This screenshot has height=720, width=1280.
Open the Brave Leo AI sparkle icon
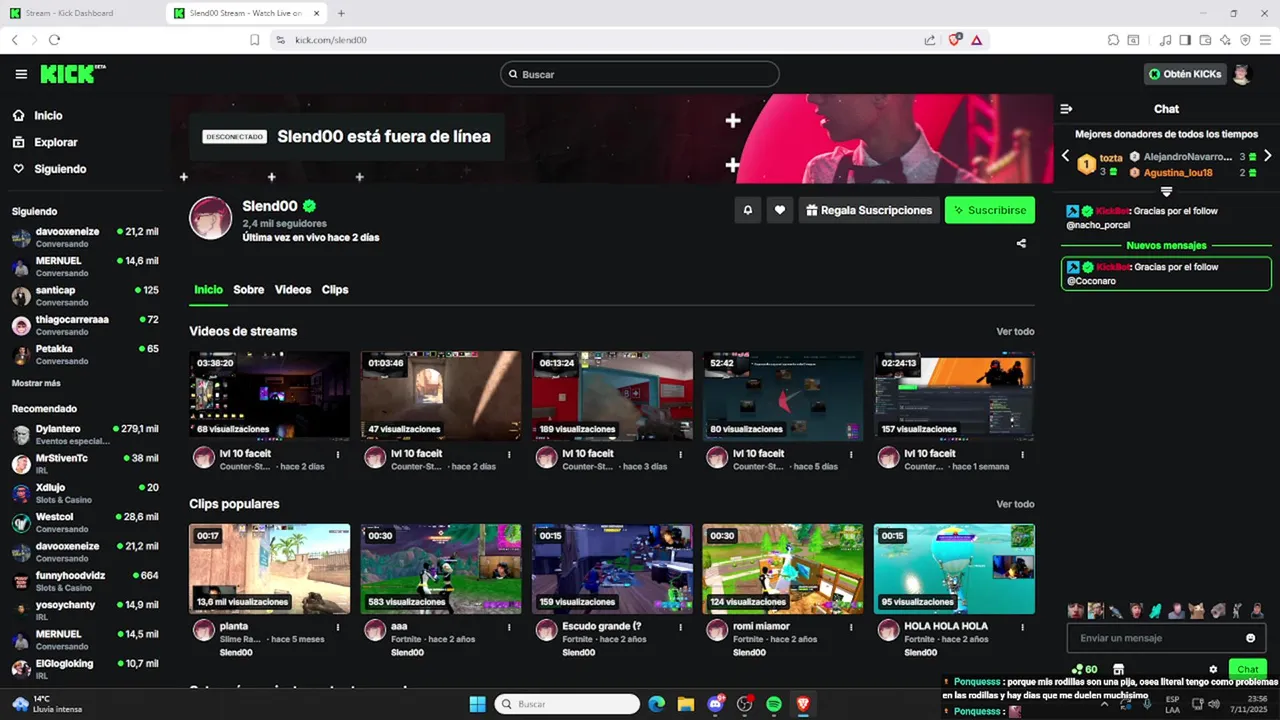tap(1225, 40)
